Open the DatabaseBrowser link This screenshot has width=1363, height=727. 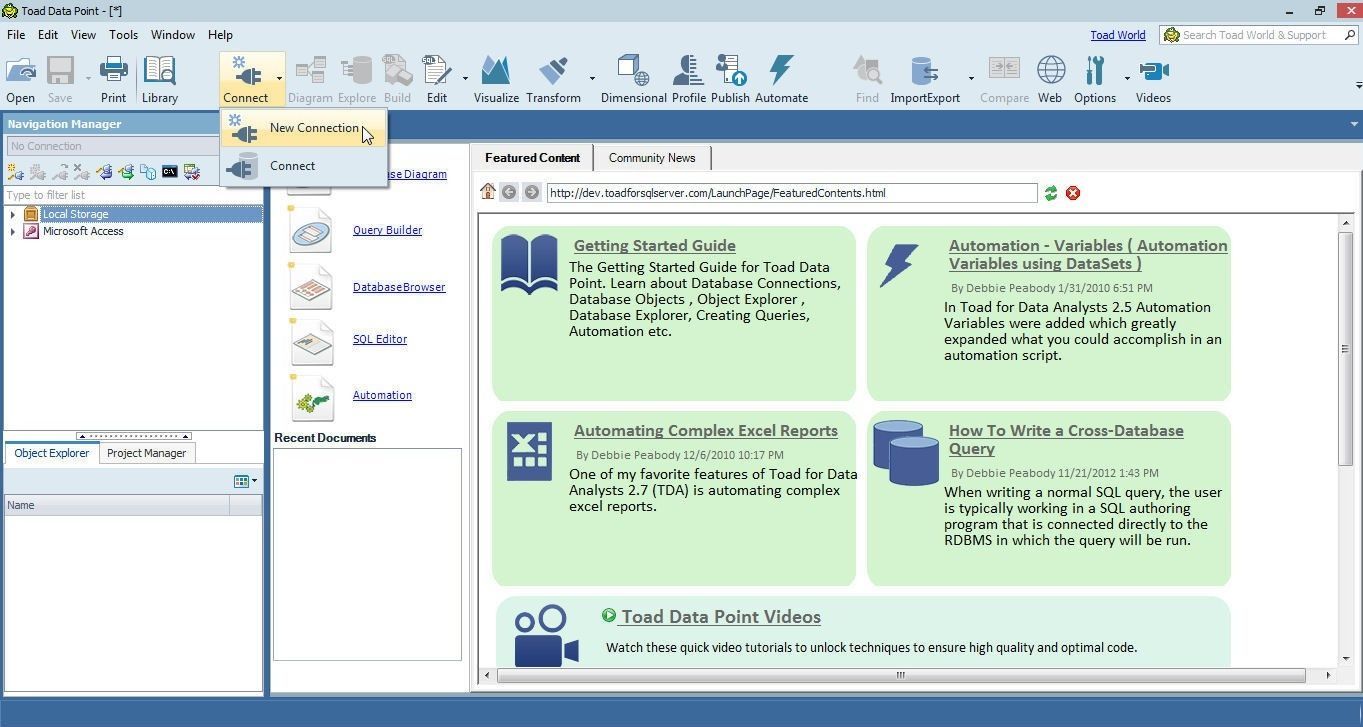pos(399,287)
